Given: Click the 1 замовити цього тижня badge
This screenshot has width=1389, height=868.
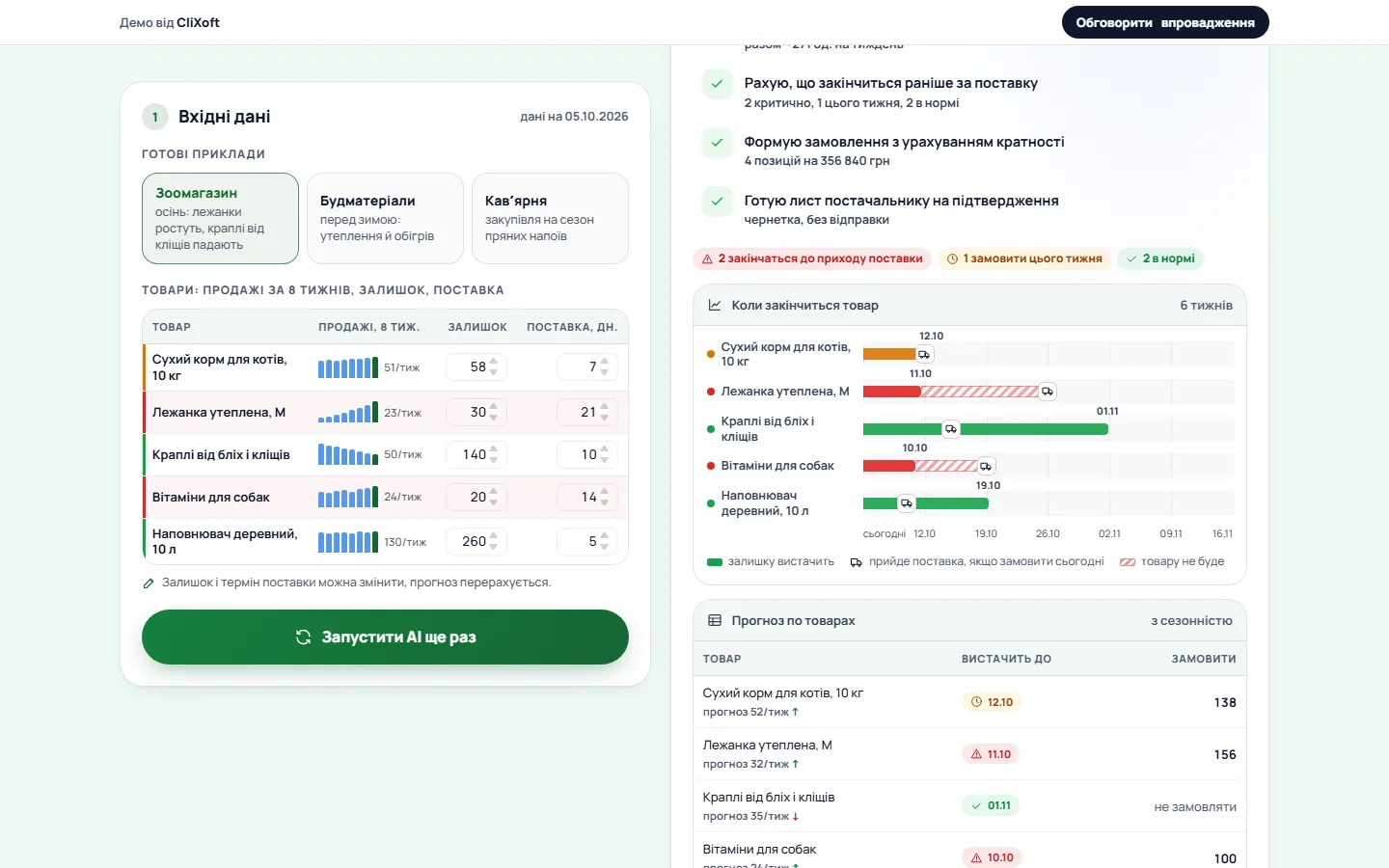Looking at the screenshot, I should pyautogui.click(x=1024, y=258).
